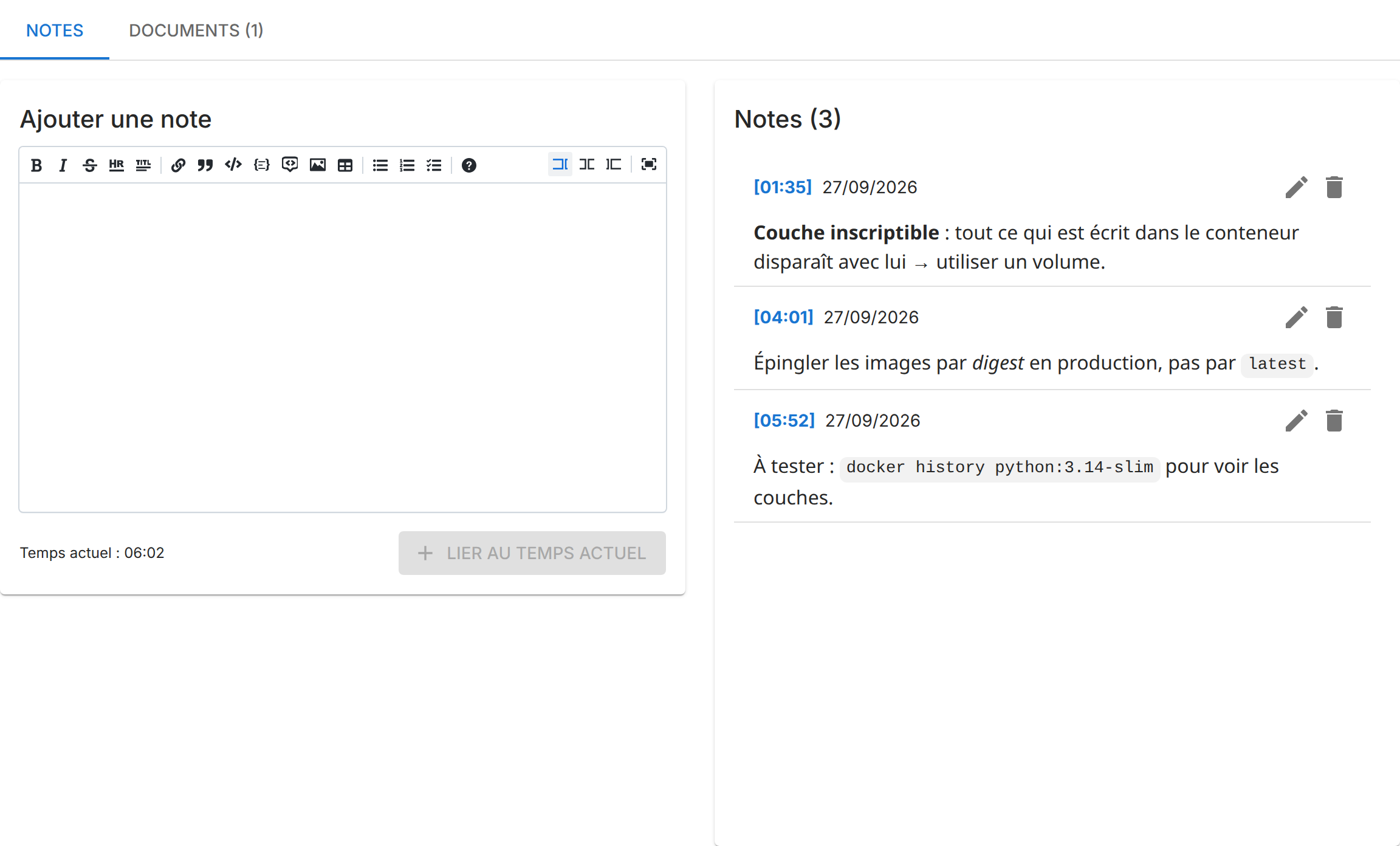
Task: Insert an image into the note
Action: (x=318, y=165)
